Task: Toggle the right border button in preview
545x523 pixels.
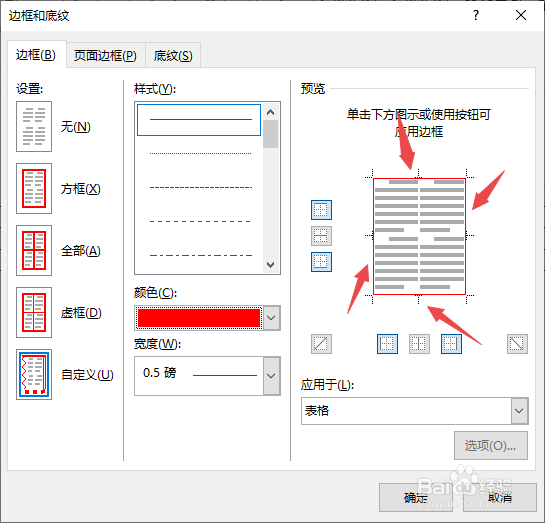Action: (x=451, y=344)
